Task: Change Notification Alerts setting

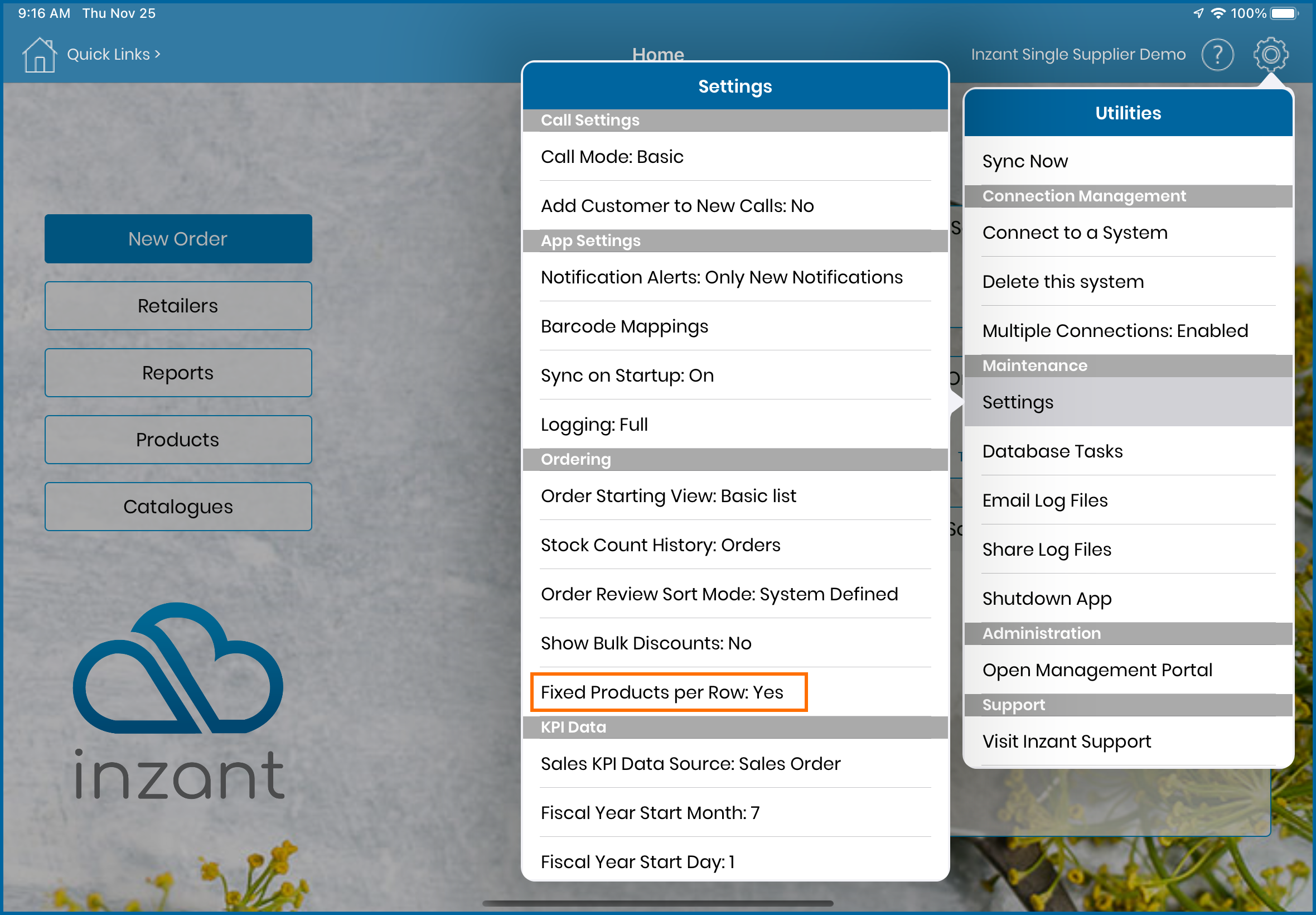Action: [735, 277]
